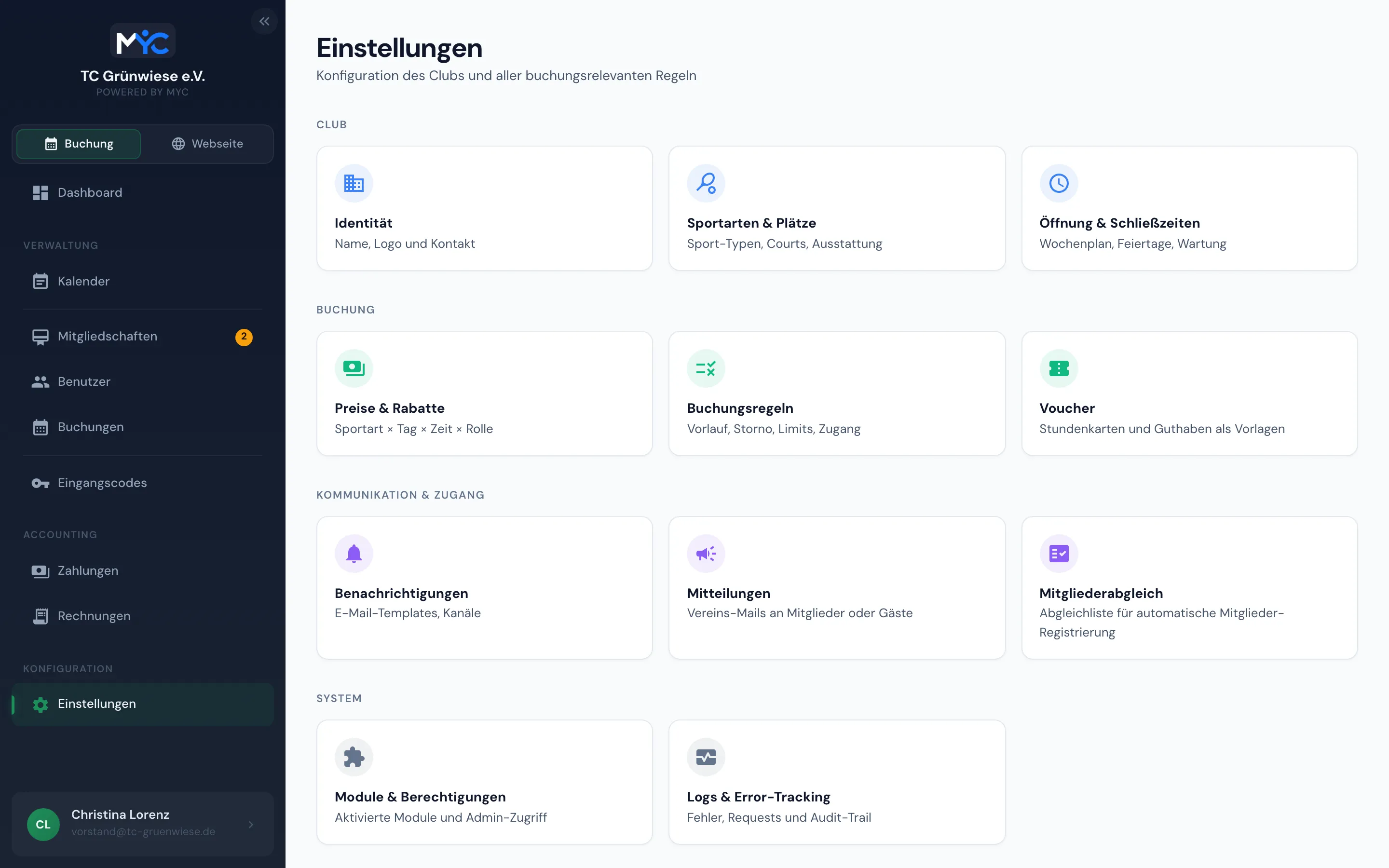Image resolution: width=1389 pixels, height=868 pixels.
Task: Open Mitgliedschaften in the sidebar
Action: (142, 337)
